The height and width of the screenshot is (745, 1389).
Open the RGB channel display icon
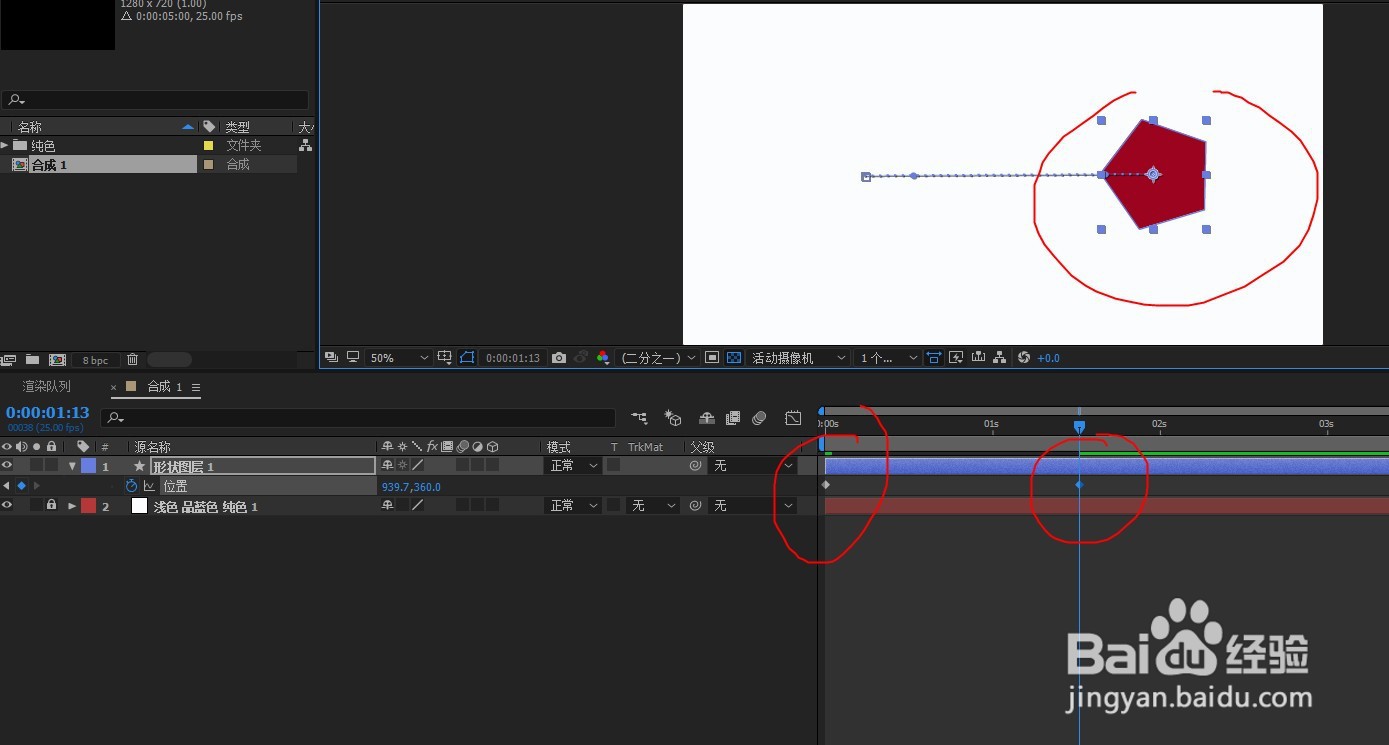[602, 358]
